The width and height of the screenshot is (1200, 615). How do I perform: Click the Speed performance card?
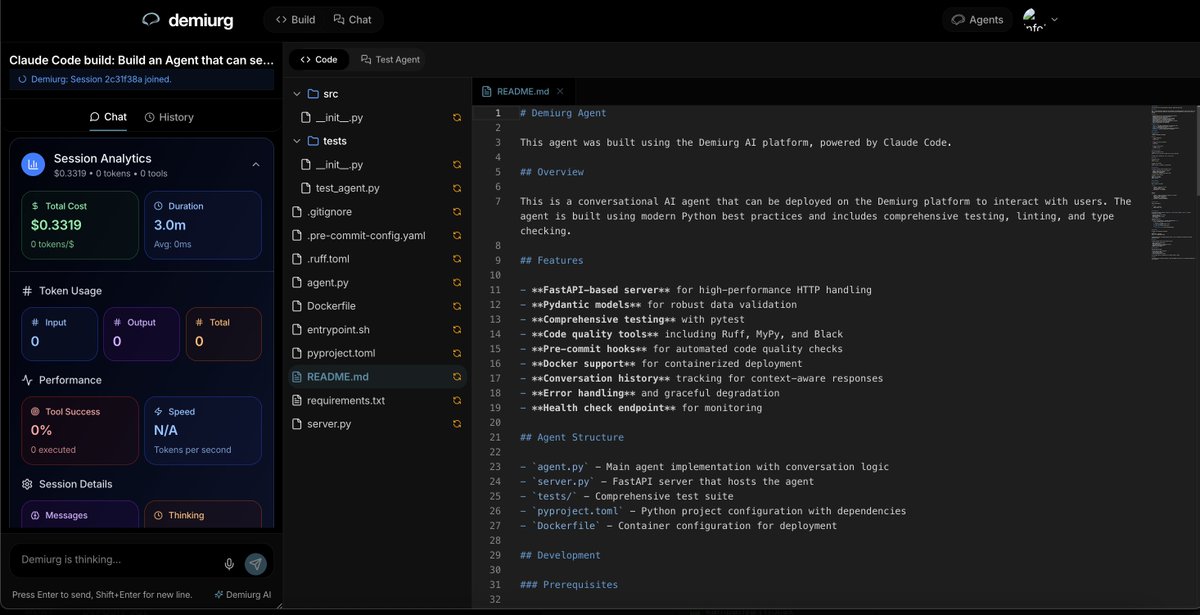pyautogui.click(x=203, y=430)
